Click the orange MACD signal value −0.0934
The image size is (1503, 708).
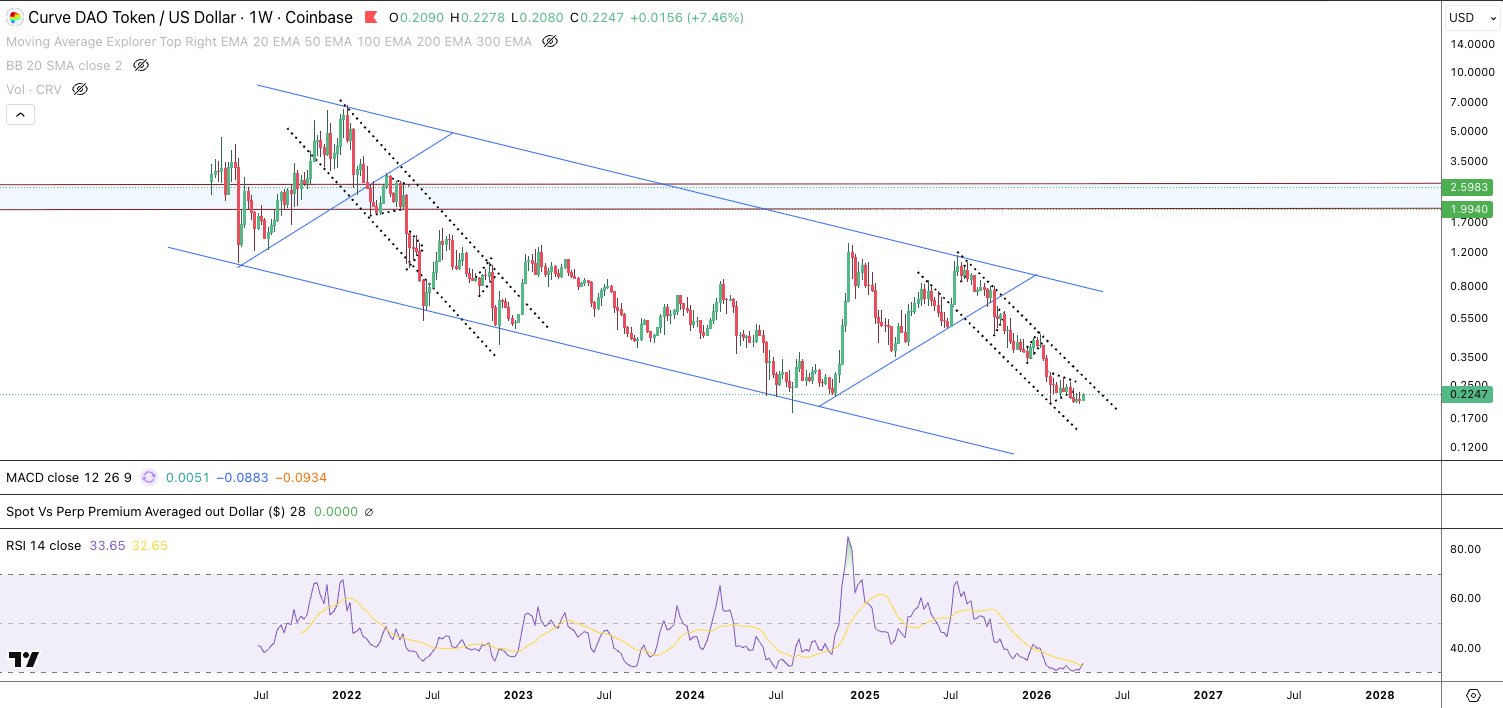point(300,478)
